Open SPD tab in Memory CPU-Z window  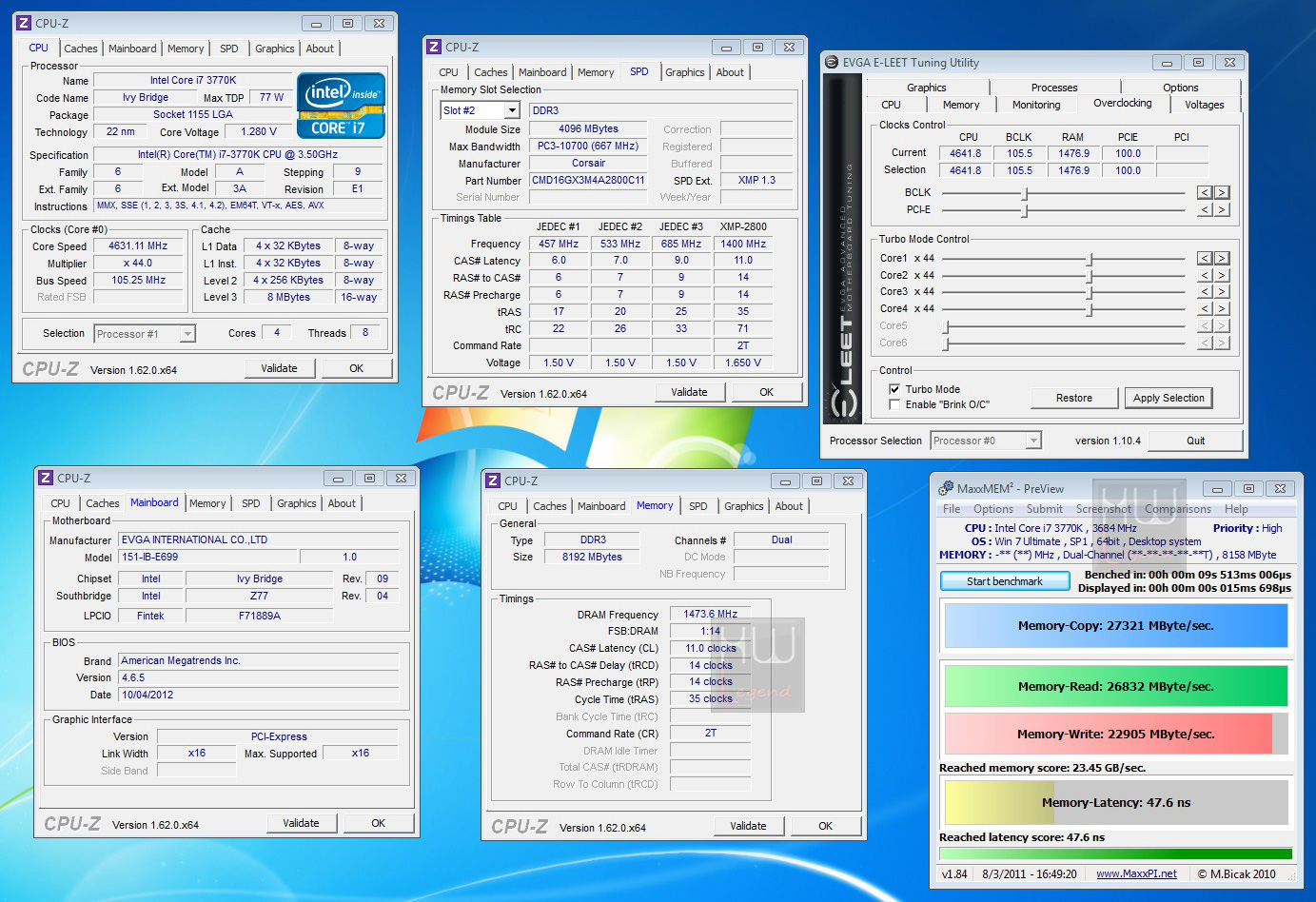tap(698, 506)
